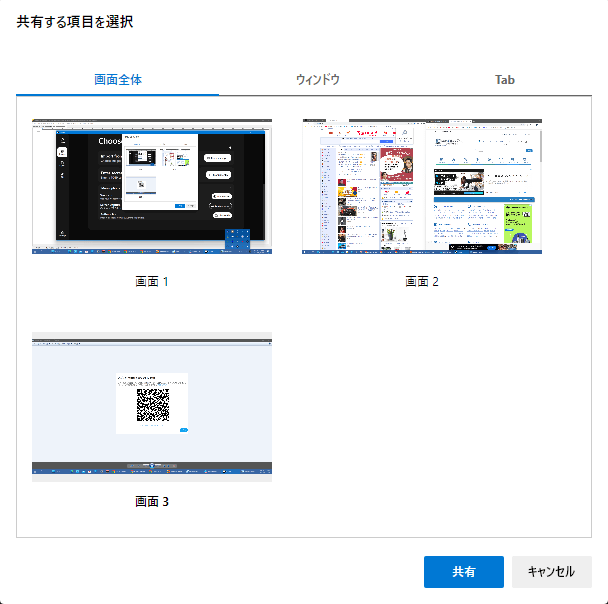Choose the 画面 1 screen thumbnail
Viewport: 608px width, 604px height.
[x=152, y=186]
